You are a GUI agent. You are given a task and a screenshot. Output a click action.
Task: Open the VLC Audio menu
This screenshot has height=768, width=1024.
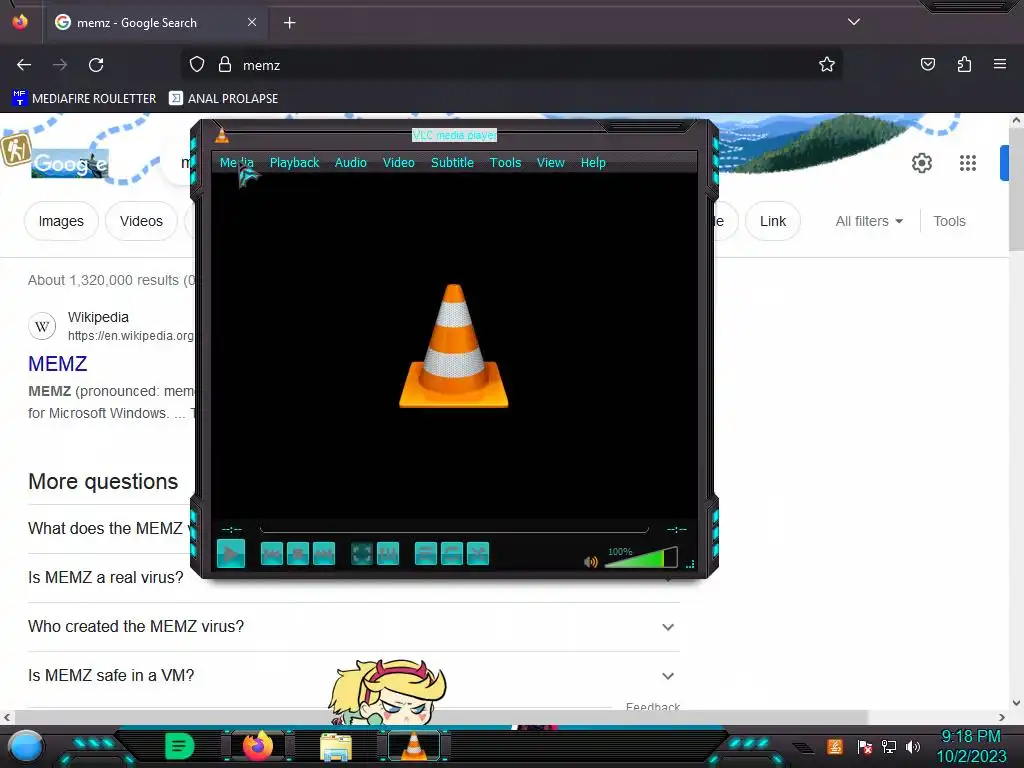coord(351,163)
